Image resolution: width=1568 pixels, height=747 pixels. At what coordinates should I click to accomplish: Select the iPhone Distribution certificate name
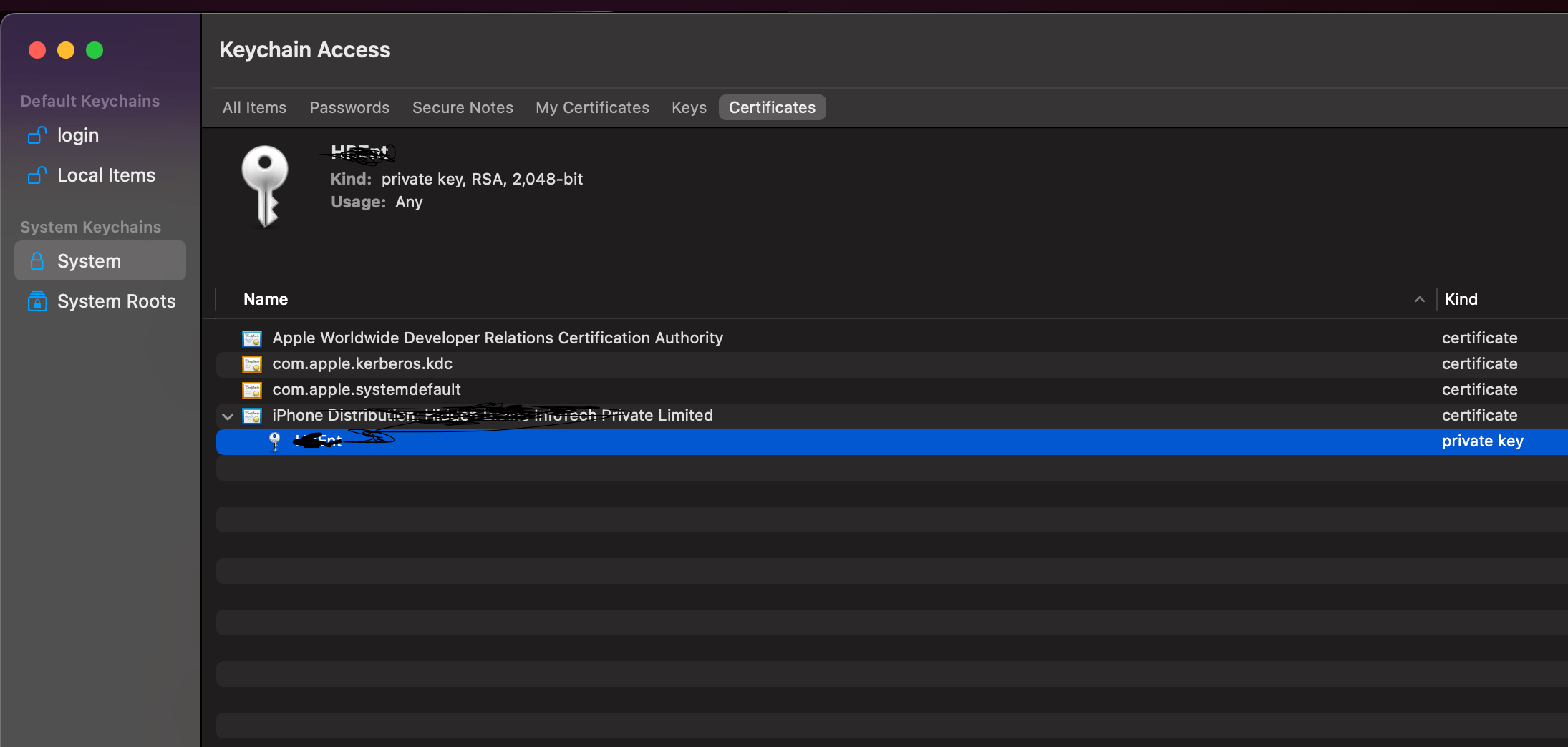(493, 415)
